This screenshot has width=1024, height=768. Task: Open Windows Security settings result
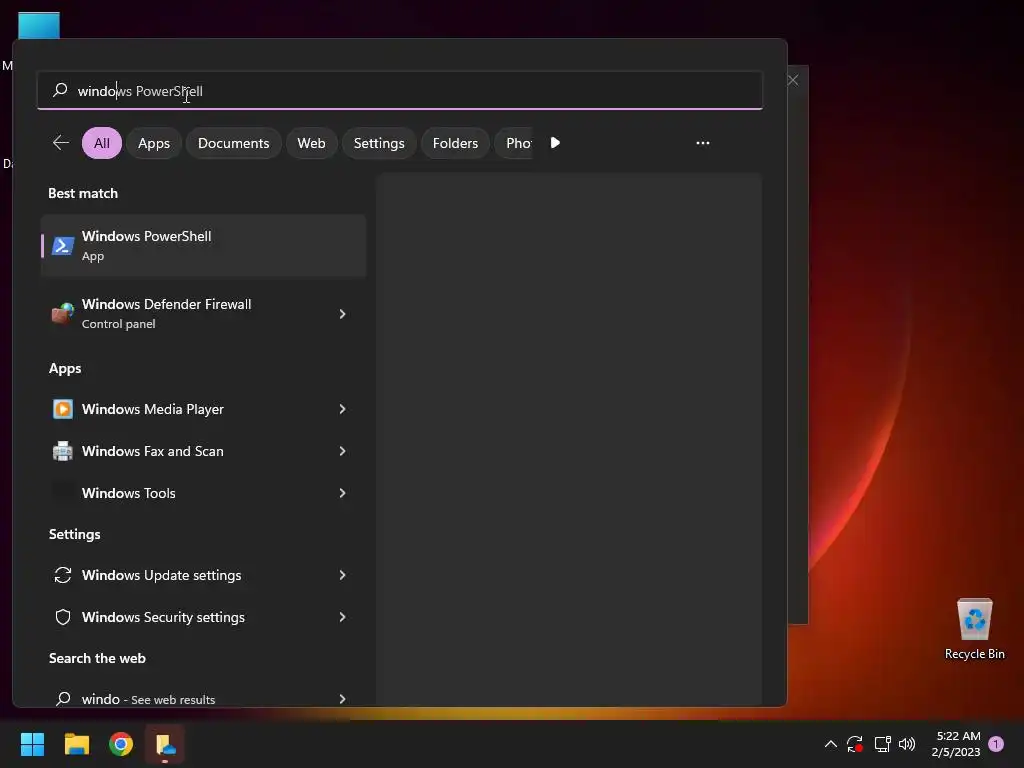tap(203, 617)
